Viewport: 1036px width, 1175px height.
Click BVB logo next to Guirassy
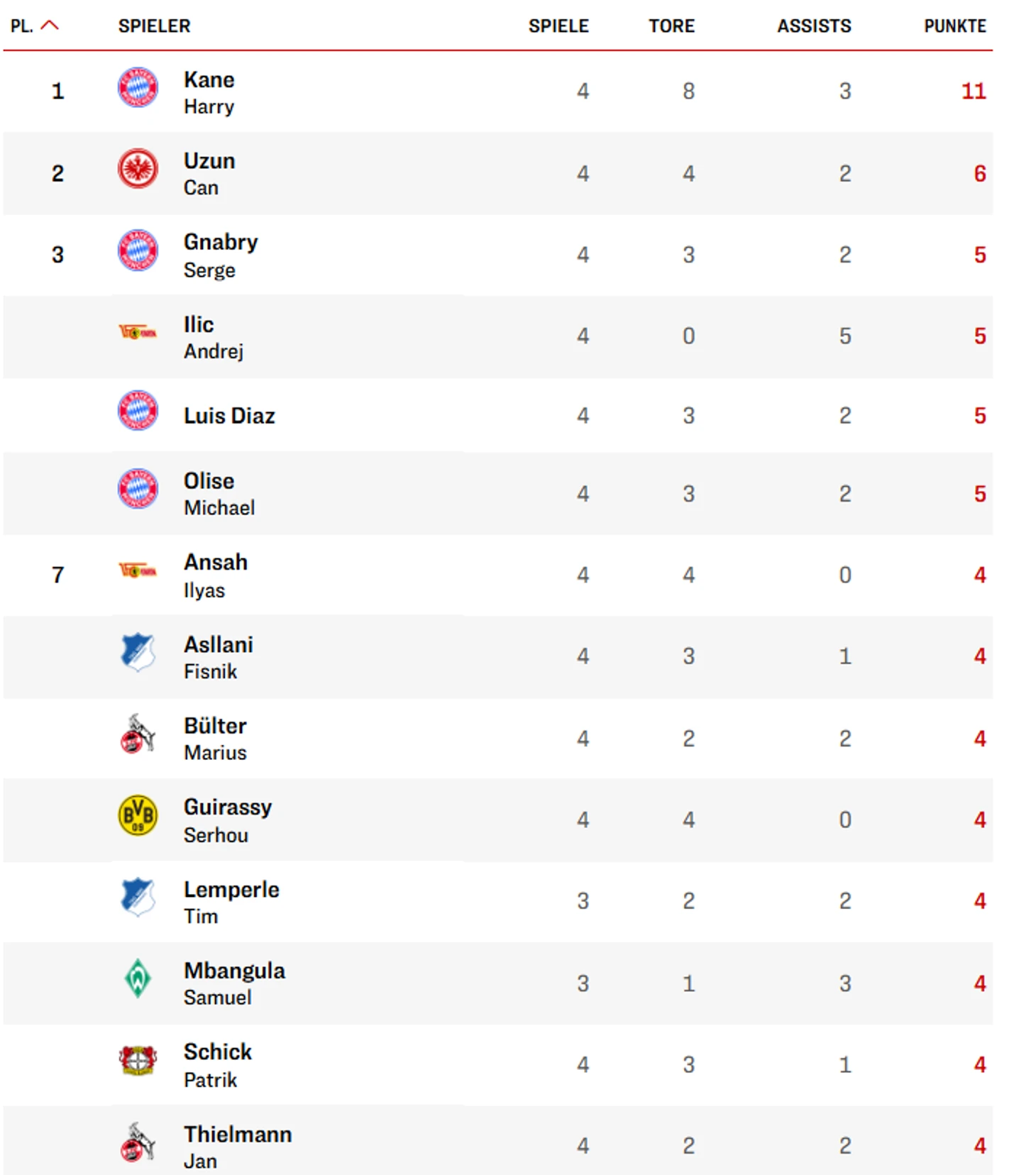tap(138, 815)
